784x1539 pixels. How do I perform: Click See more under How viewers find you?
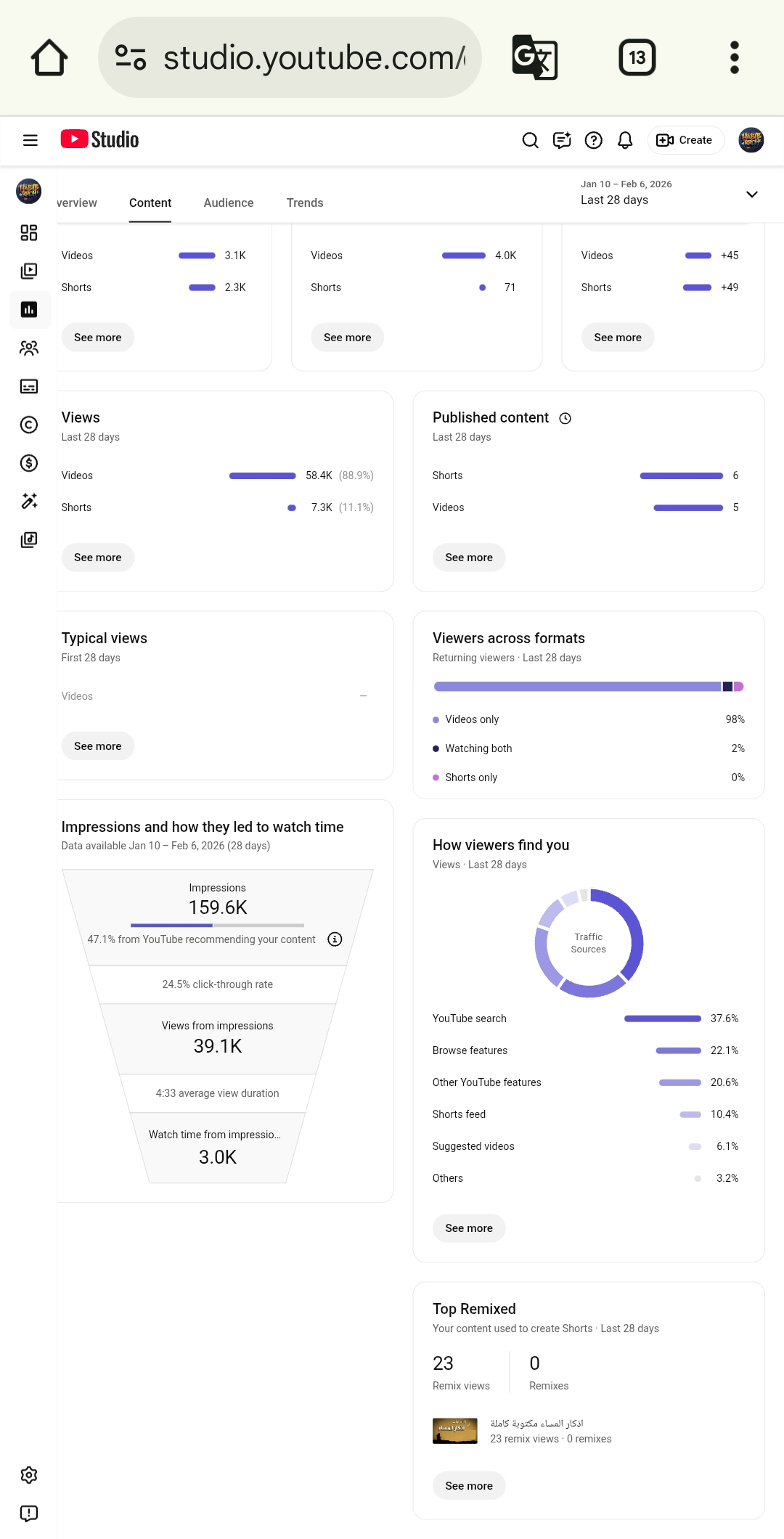click(x=469, y=1228)
